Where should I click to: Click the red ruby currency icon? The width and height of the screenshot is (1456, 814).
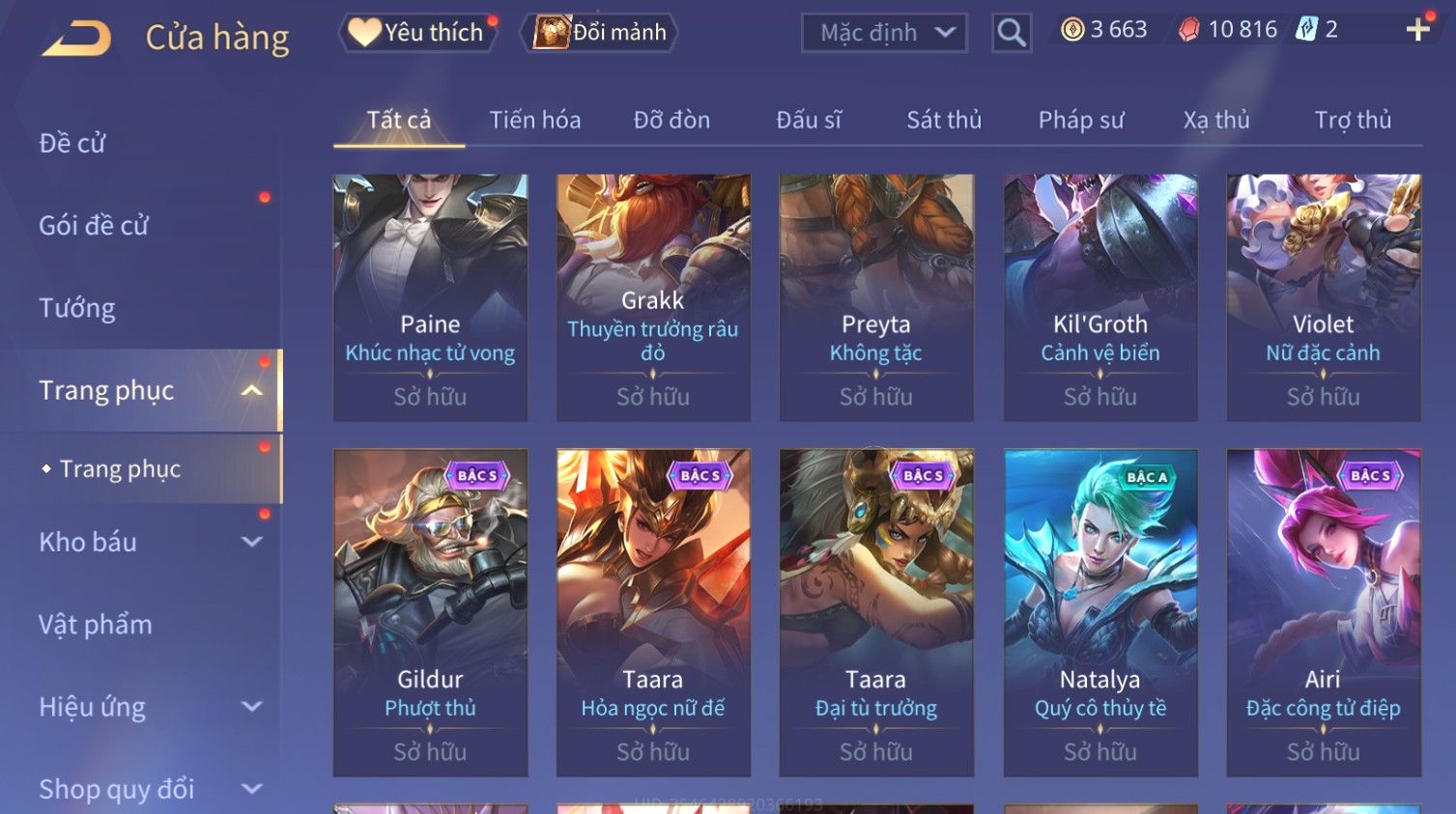click(1189, 30)
